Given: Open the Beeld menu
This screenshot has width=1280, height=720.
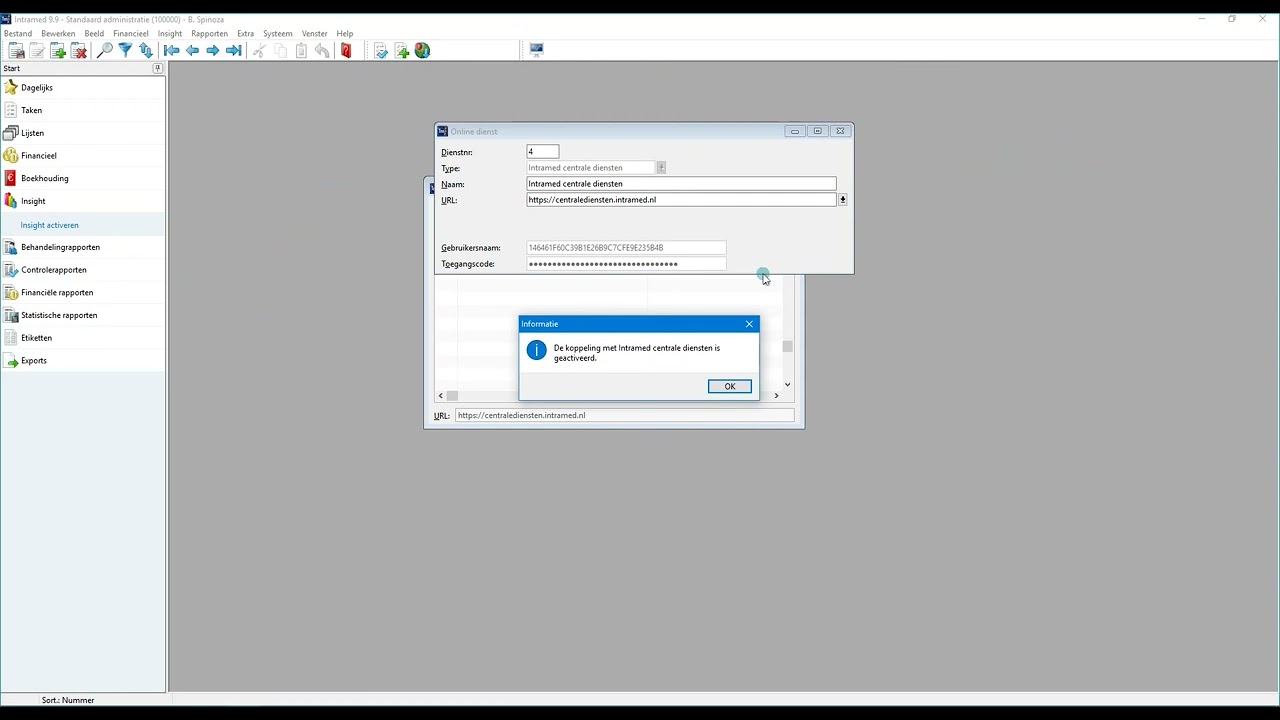Looking at the screenshot, I should 94,34.
